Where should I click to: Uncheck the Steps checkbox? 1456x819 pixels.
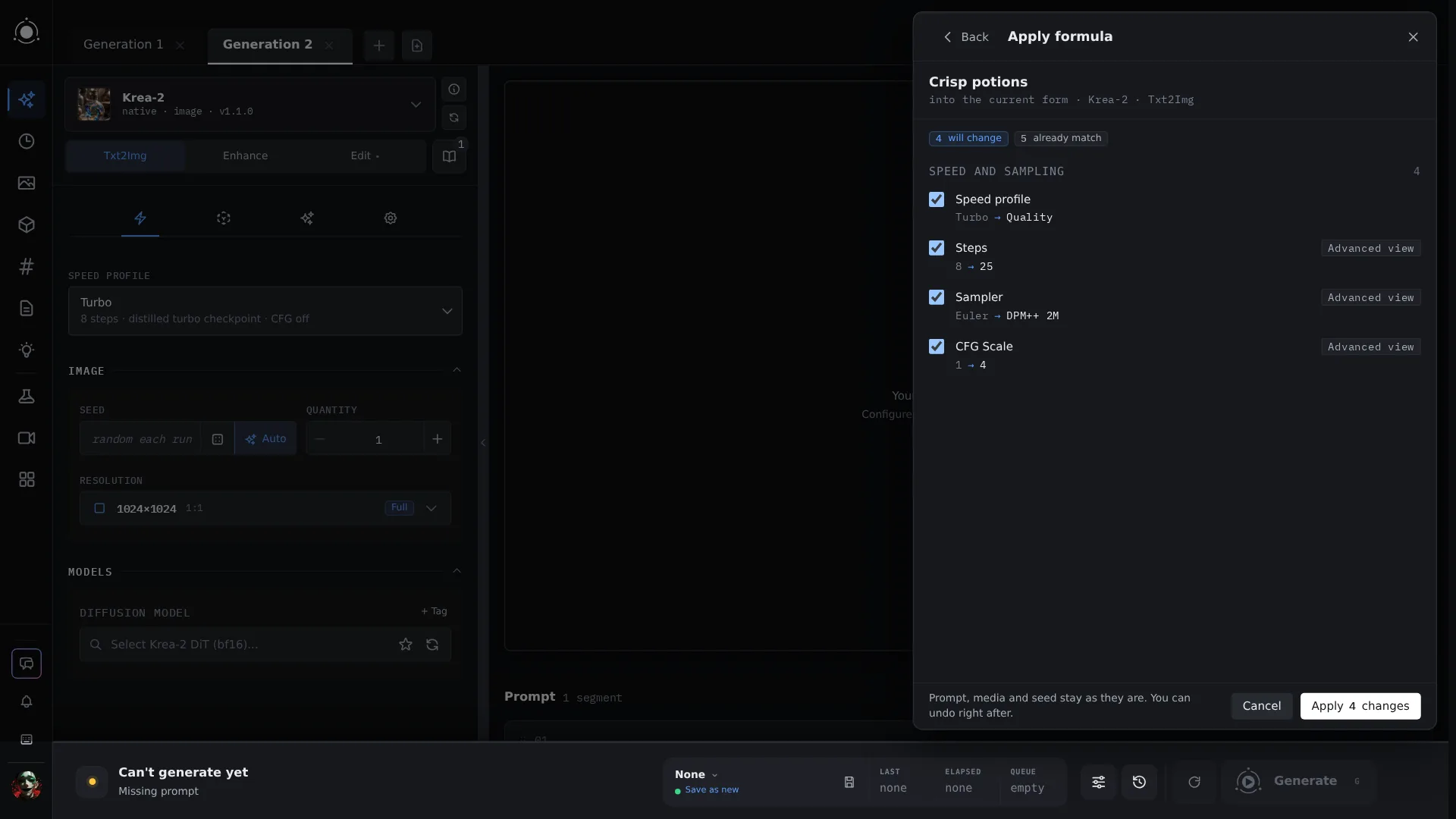937,248
